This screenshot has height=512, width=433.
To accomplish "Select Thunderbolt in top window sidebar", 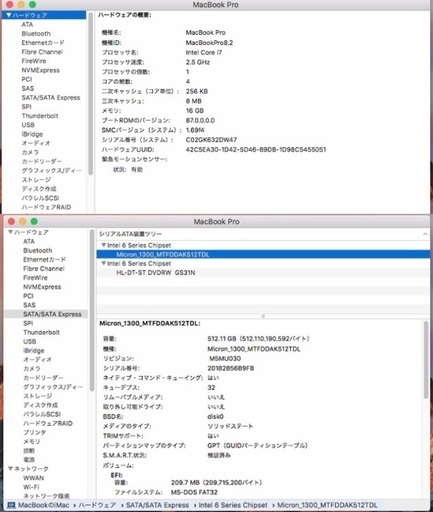I will pyautogui.click(x=40, y=116).
